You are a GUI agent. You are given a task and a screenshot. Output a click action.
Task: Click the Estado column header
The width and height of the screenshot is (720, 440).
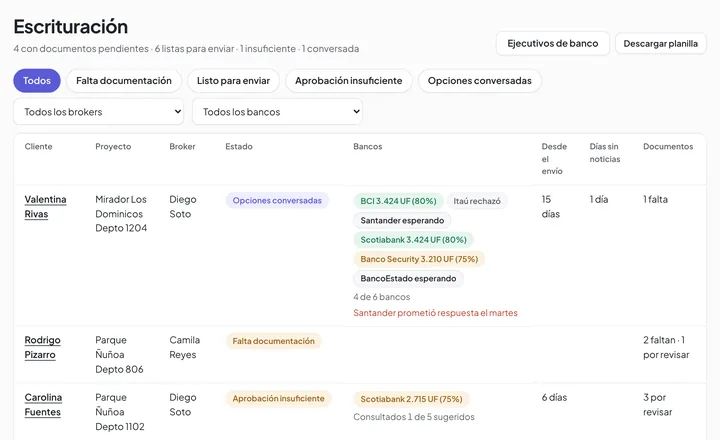coord(239,147)
